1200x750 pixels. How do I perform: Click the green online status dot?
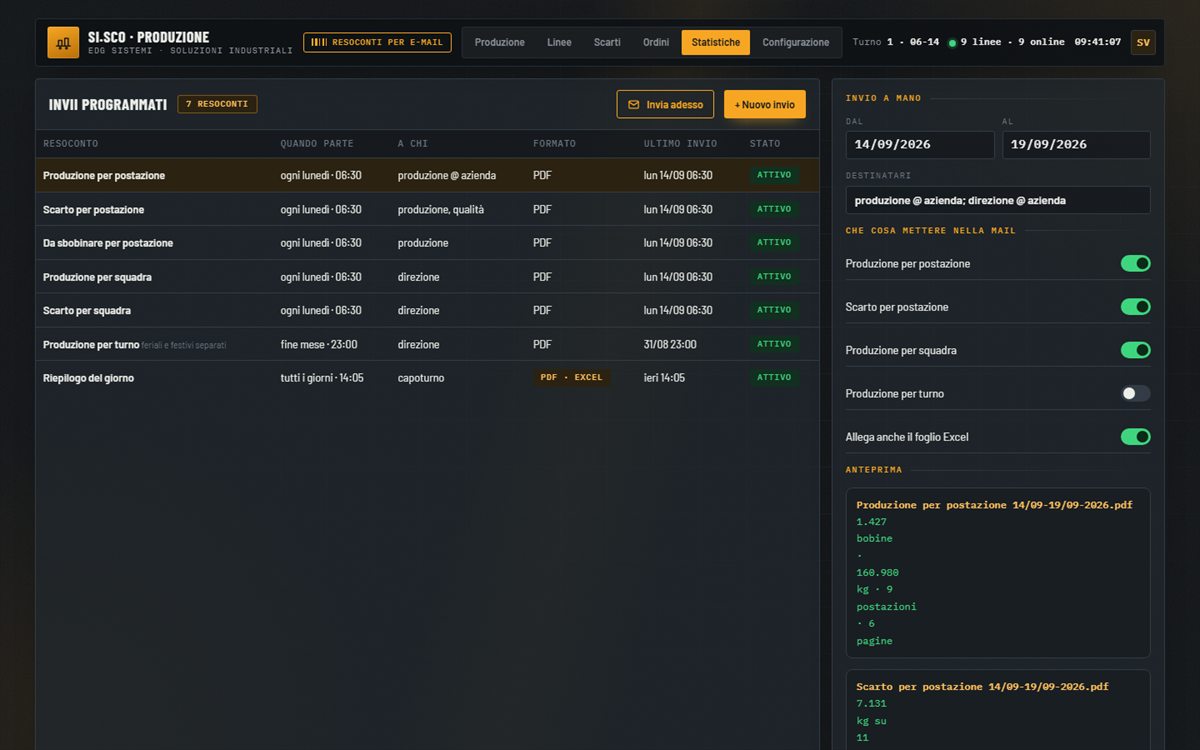[x=952, y=43]
